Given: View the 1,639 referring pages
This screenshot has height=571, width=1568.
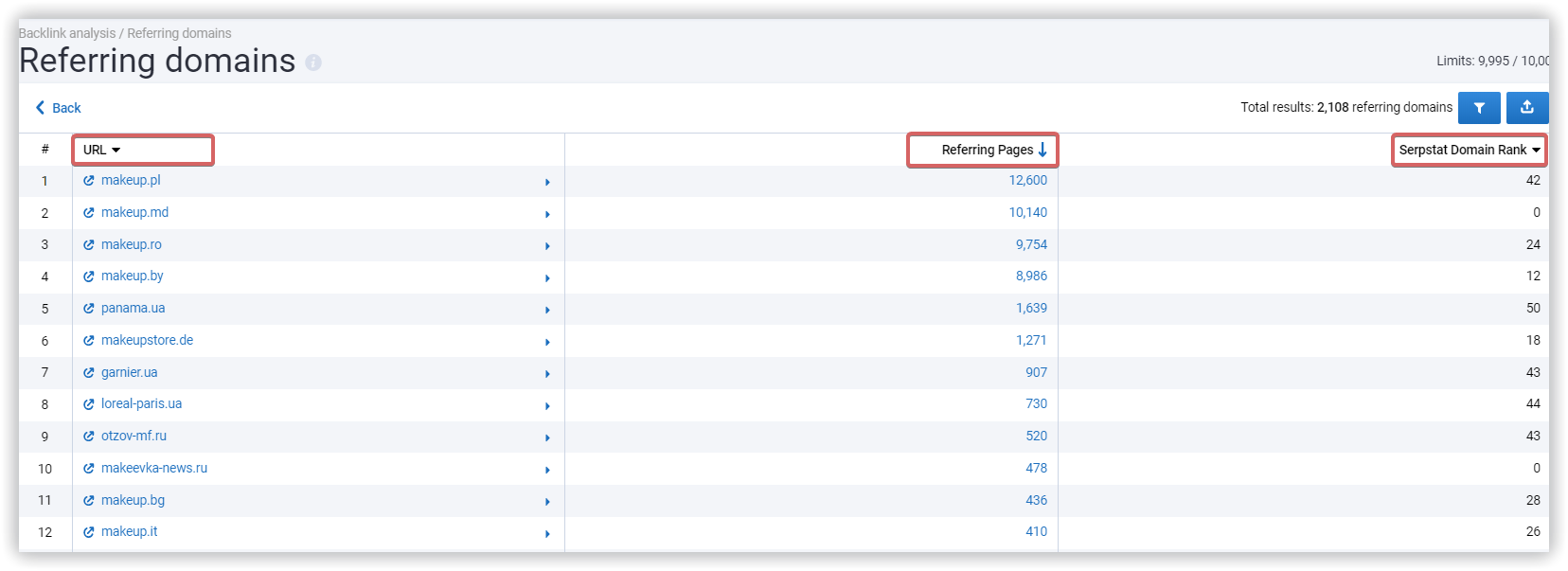Looking at the screenshot, I should pyautogui.click(x=1032, y=308).
